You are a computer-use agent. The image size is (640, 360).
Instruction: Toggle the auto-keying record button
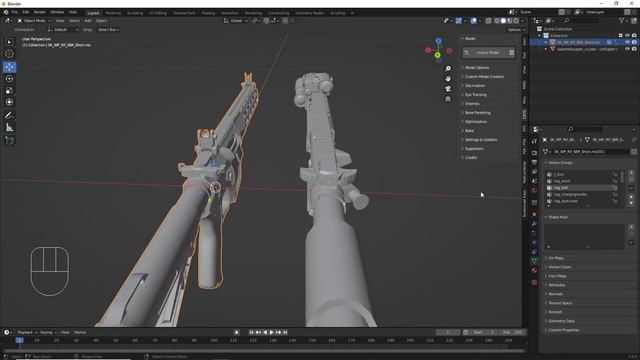236,332
